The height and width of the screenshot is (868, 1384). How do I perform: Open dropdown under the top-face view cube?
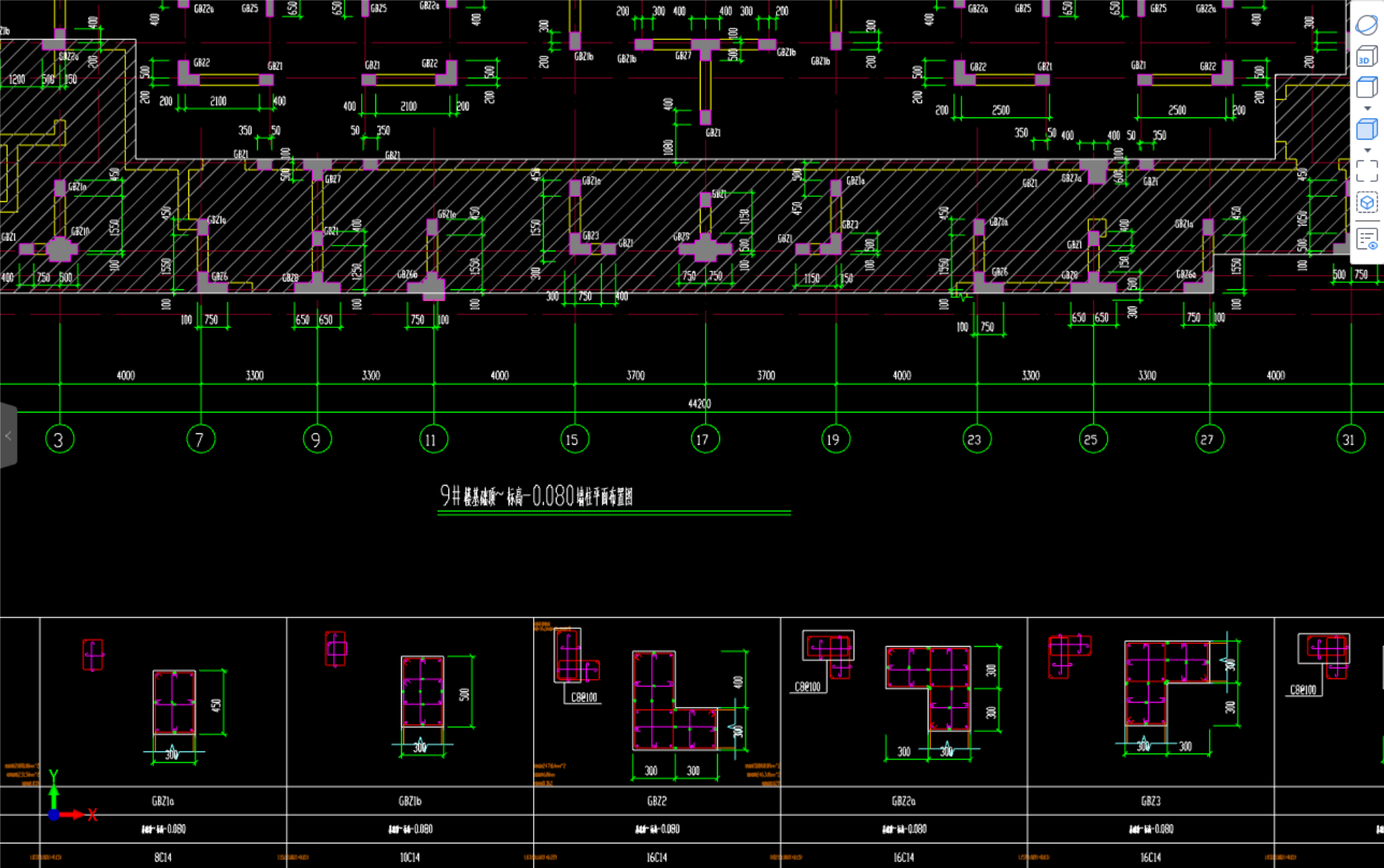pos(1367,109)
